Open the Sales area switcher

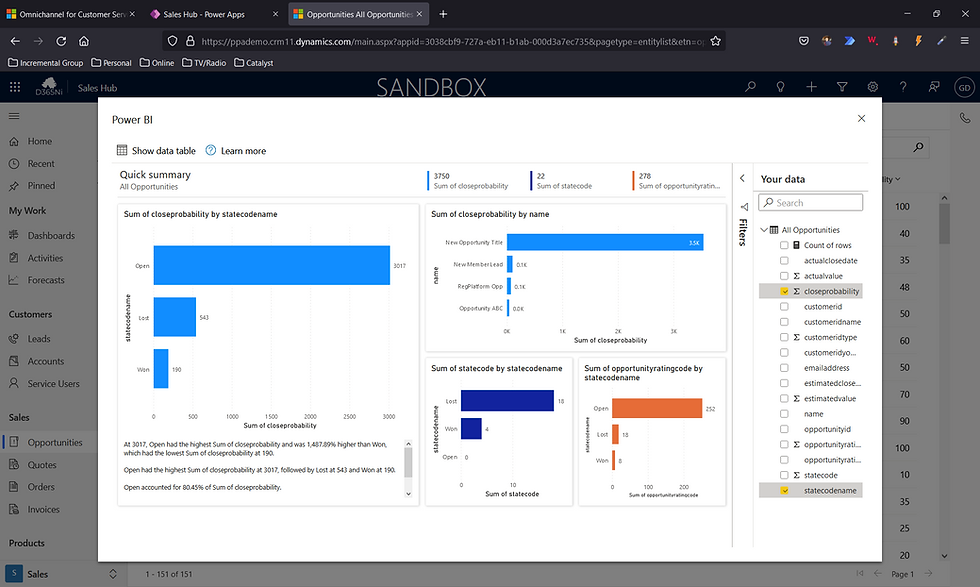tap(62, 574)
